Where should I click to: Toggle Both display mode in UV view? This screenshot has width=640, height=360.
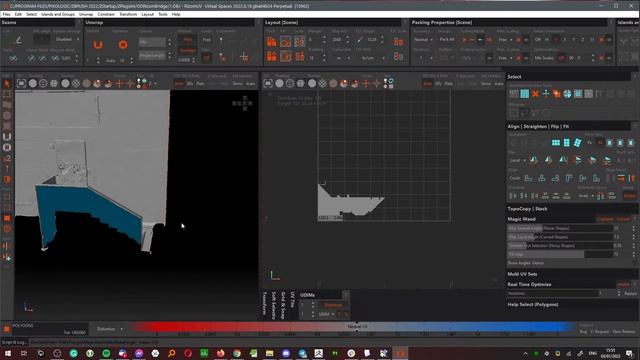pyautogui.click(x=427, y=84)
